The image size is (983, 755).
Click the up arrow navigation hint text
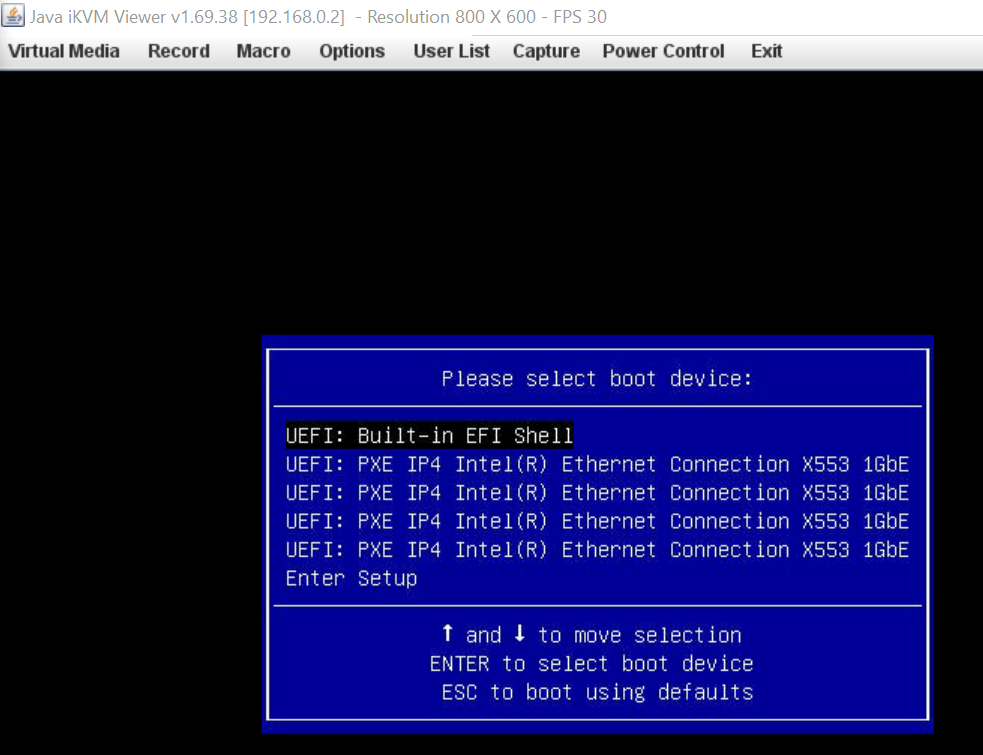(x=592, y=634)
